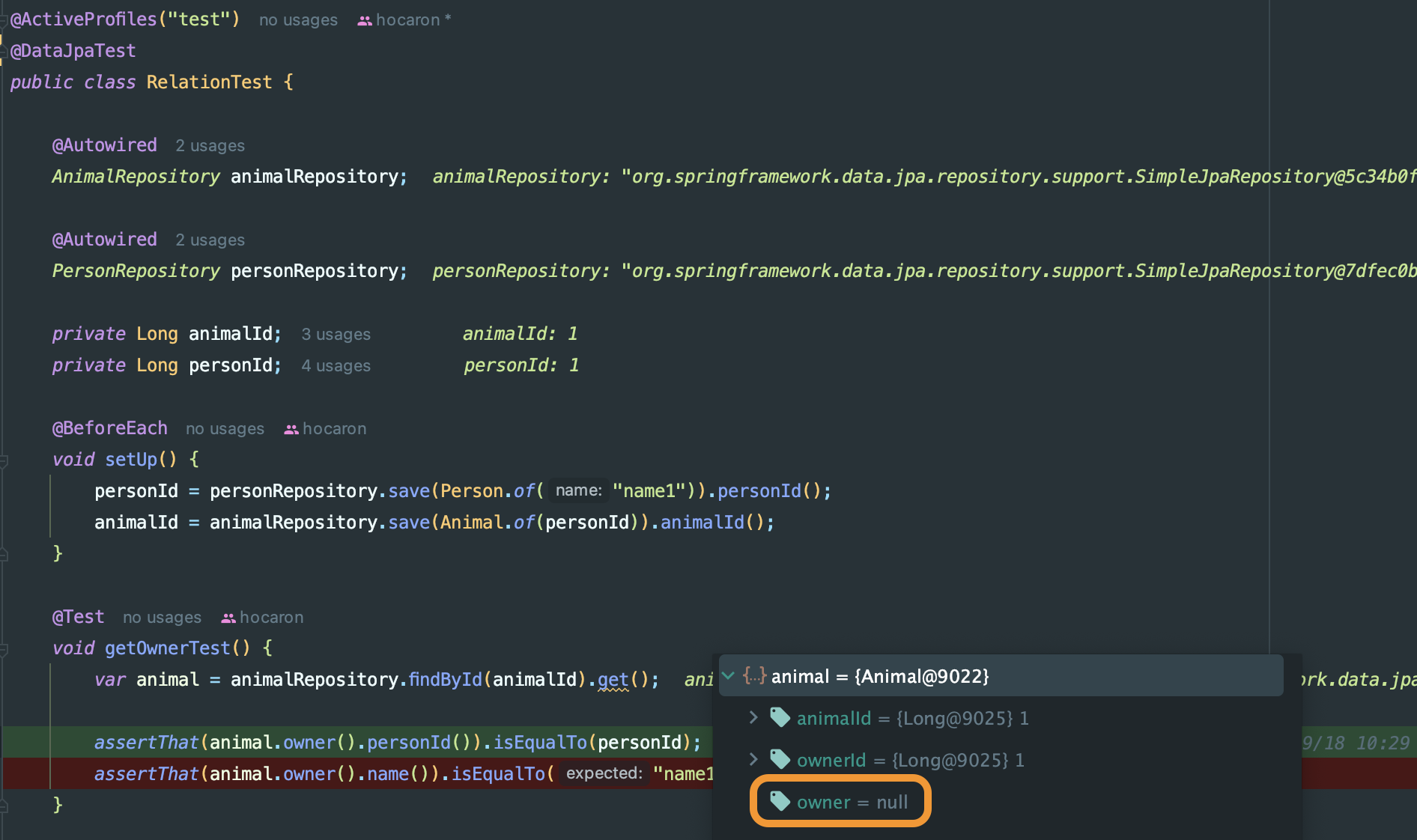The height and width of the screenshot is (840, 1417).
Task: Click inline personRepository SimpleJpaRepository value
Action: click(924, 270)
